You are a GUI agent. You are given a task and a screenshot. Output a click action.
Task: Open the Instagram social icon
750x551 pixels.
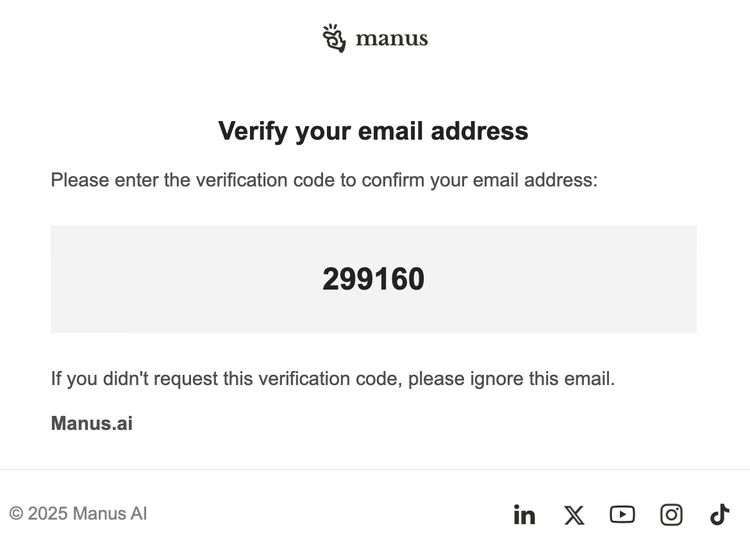[671, 515]
